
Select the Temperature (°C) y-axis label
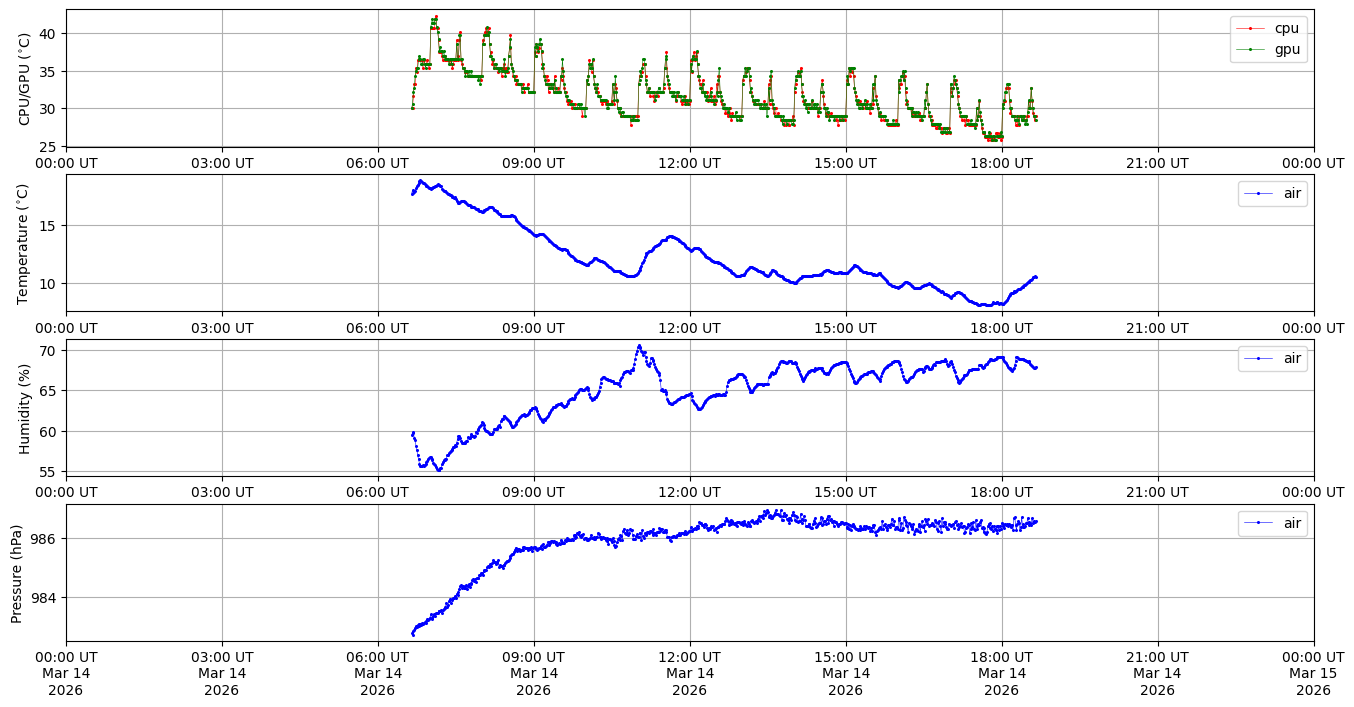pos(25,243)
